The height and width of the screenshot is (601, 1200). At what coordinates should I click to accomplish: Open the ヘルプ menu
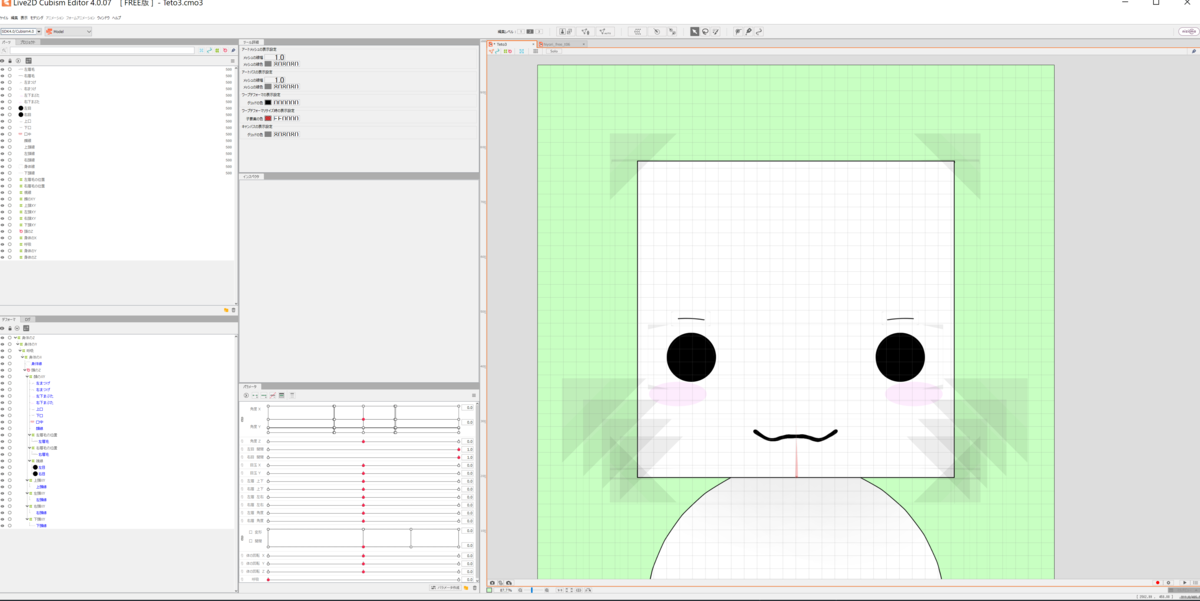pos(117,17)
